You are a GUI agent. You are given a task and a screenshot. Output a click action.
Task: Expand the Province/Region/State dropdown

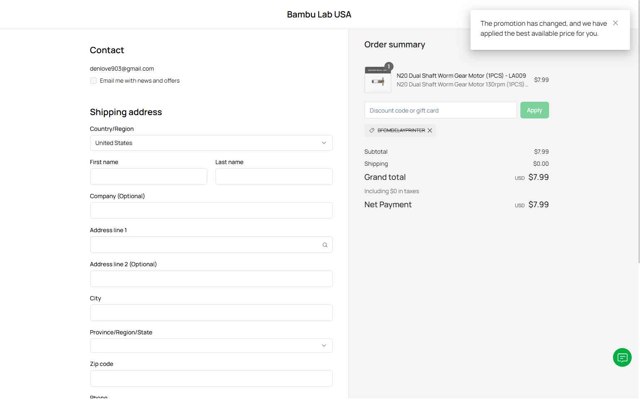coord(210,346)
